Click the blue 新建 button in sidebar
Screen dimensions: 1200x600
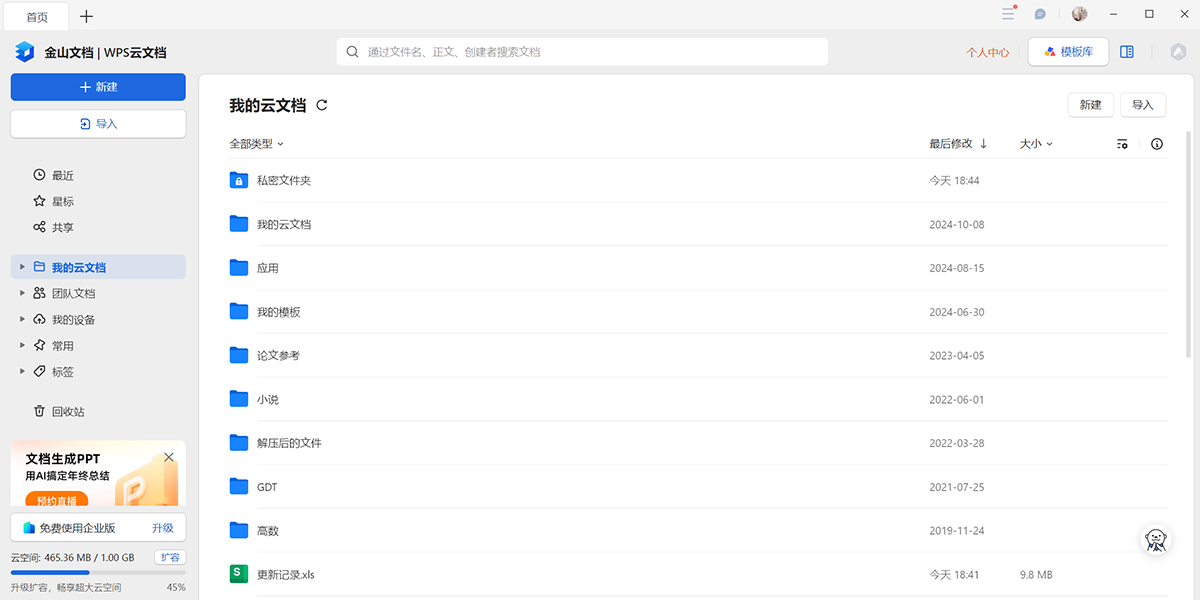click(98, 87)
